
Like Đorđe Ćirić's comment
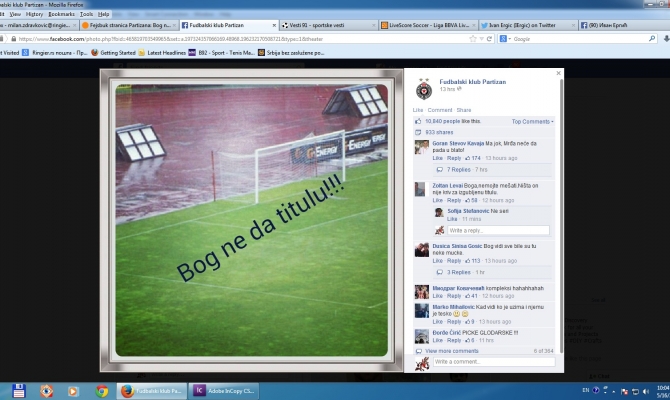click(x=437, y=343)
